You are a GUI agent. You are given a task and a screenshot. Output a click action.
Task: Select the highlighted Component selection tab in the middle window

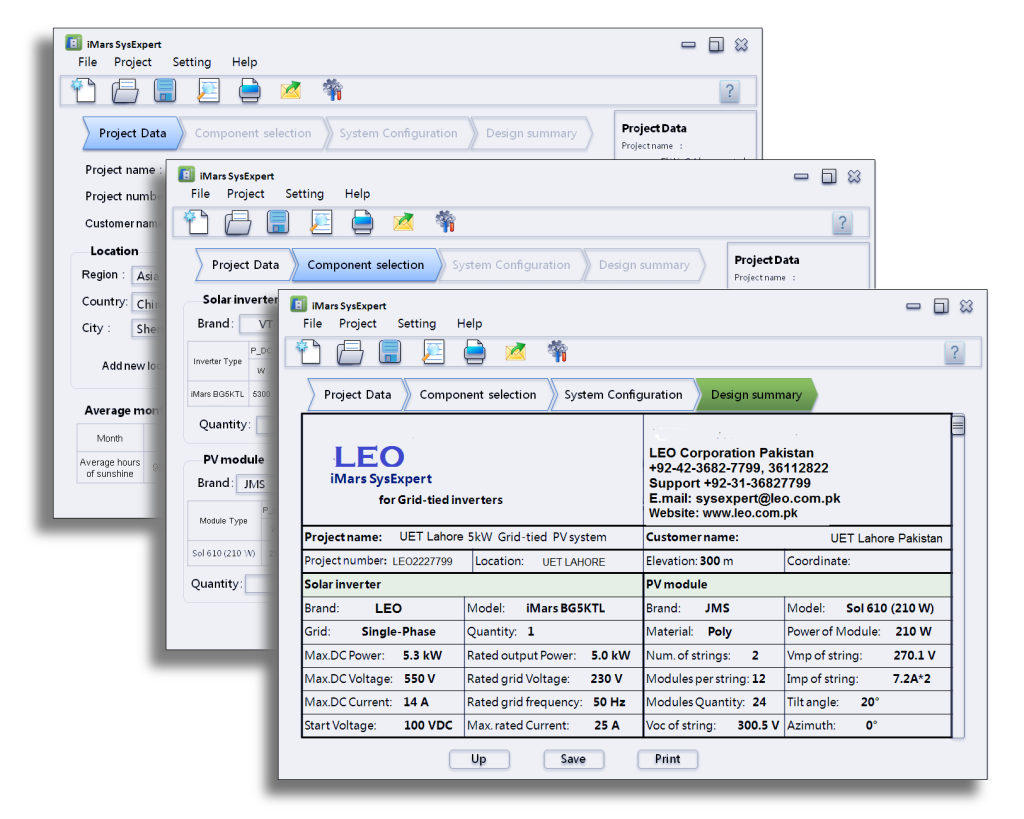[x=366, y=265]
